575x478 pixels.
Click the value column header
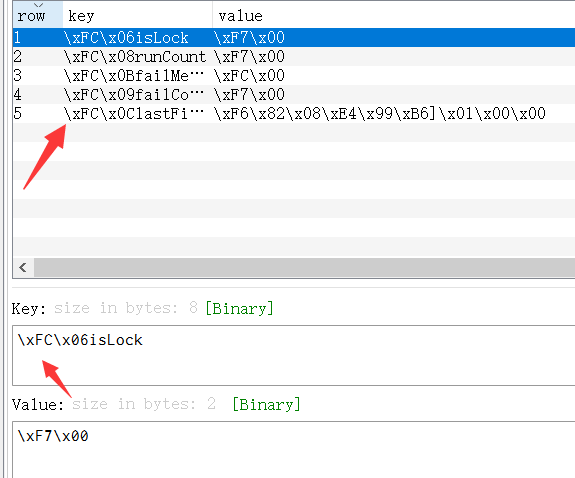coord(393,15)
